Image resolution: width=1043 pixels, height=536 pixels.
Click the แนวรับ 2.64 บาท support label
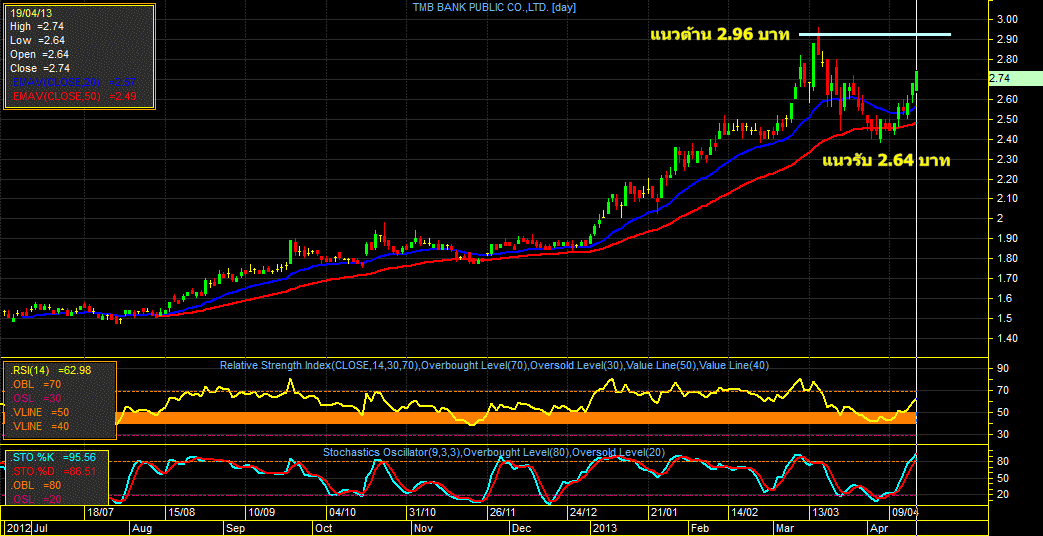point(885,160)
